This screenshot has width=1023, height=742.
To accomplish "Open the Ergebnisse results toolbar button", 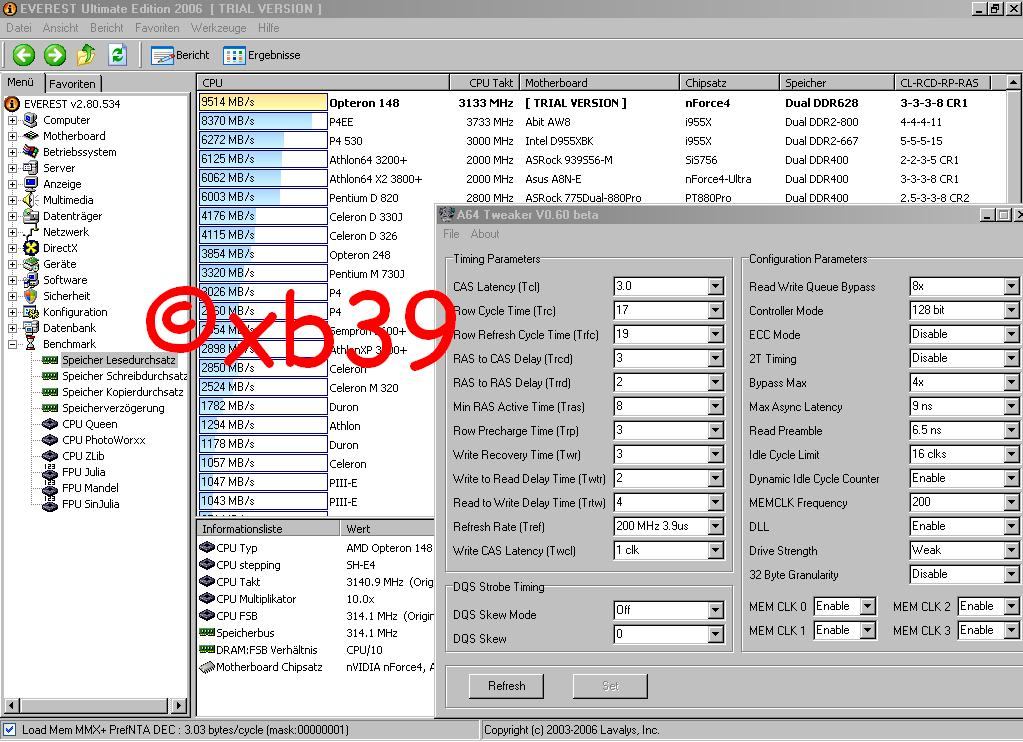I will point(262,55).
